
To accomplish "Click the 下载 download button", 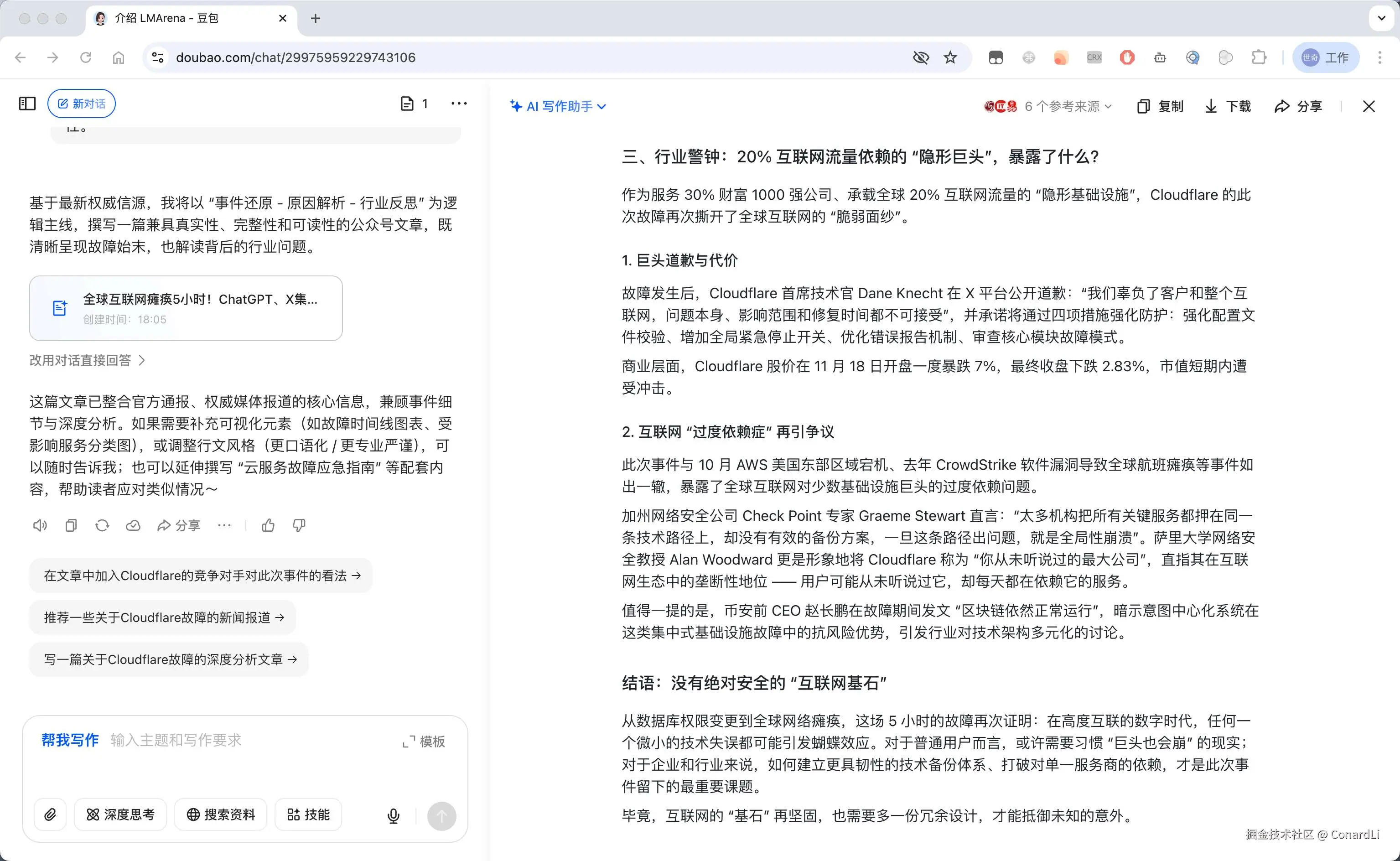I will click(1228, 107).
